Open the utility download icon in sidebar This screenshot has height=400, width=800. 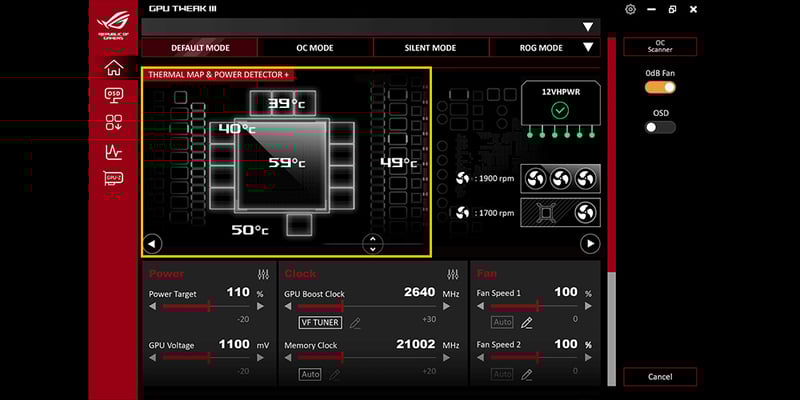[113, 123]
